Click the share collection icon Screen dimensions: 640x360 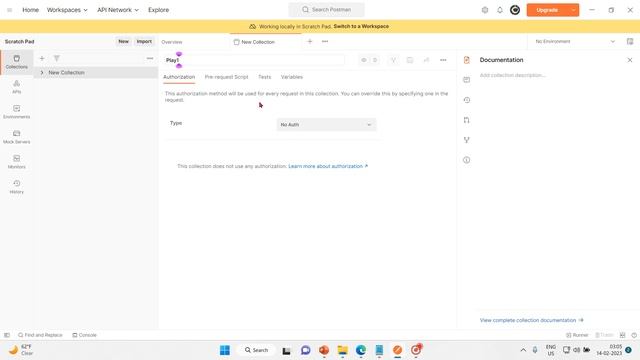pos(426,60)
